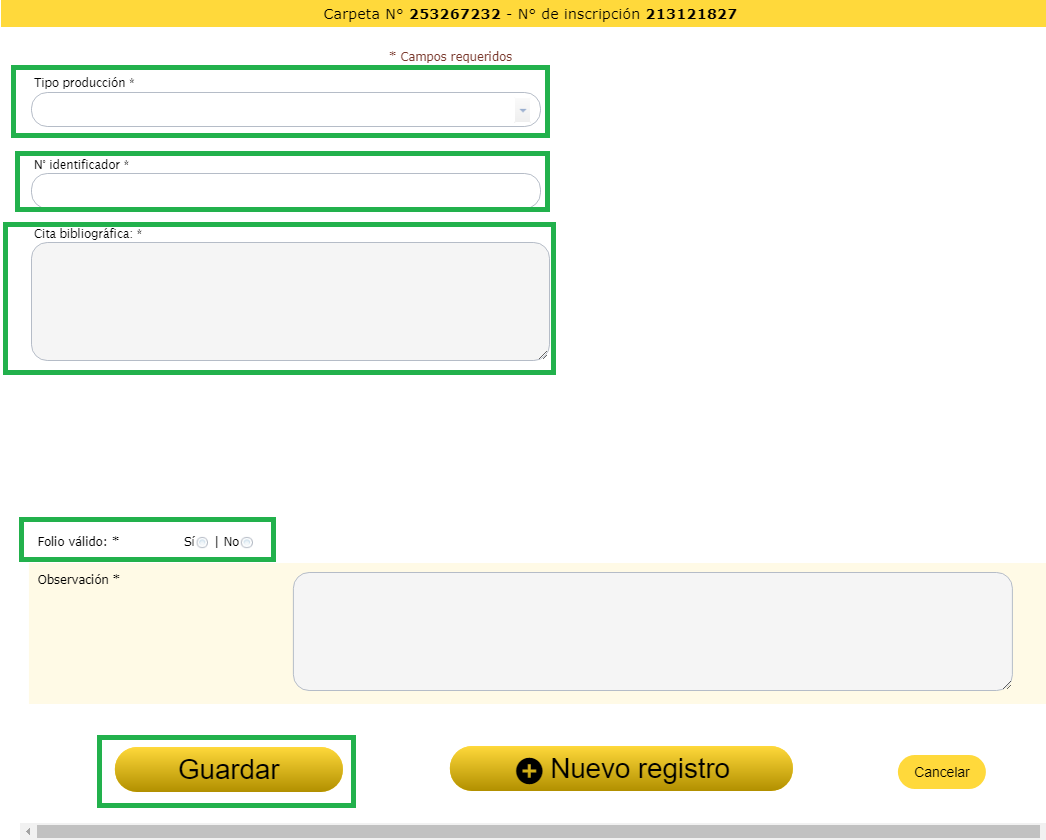
Task: Select Sí for Folio válido
Action: [203, 543]
